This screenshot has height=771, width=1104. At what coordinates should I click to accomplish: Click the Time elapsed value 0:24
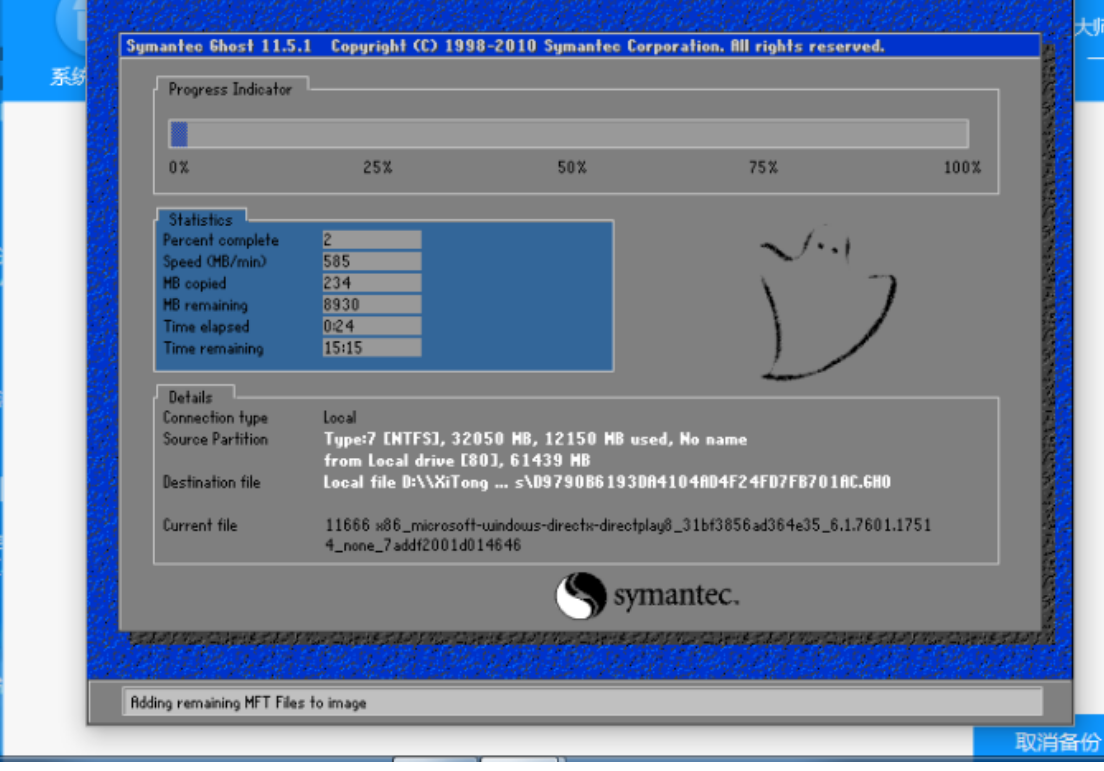[x=371, y=327]
